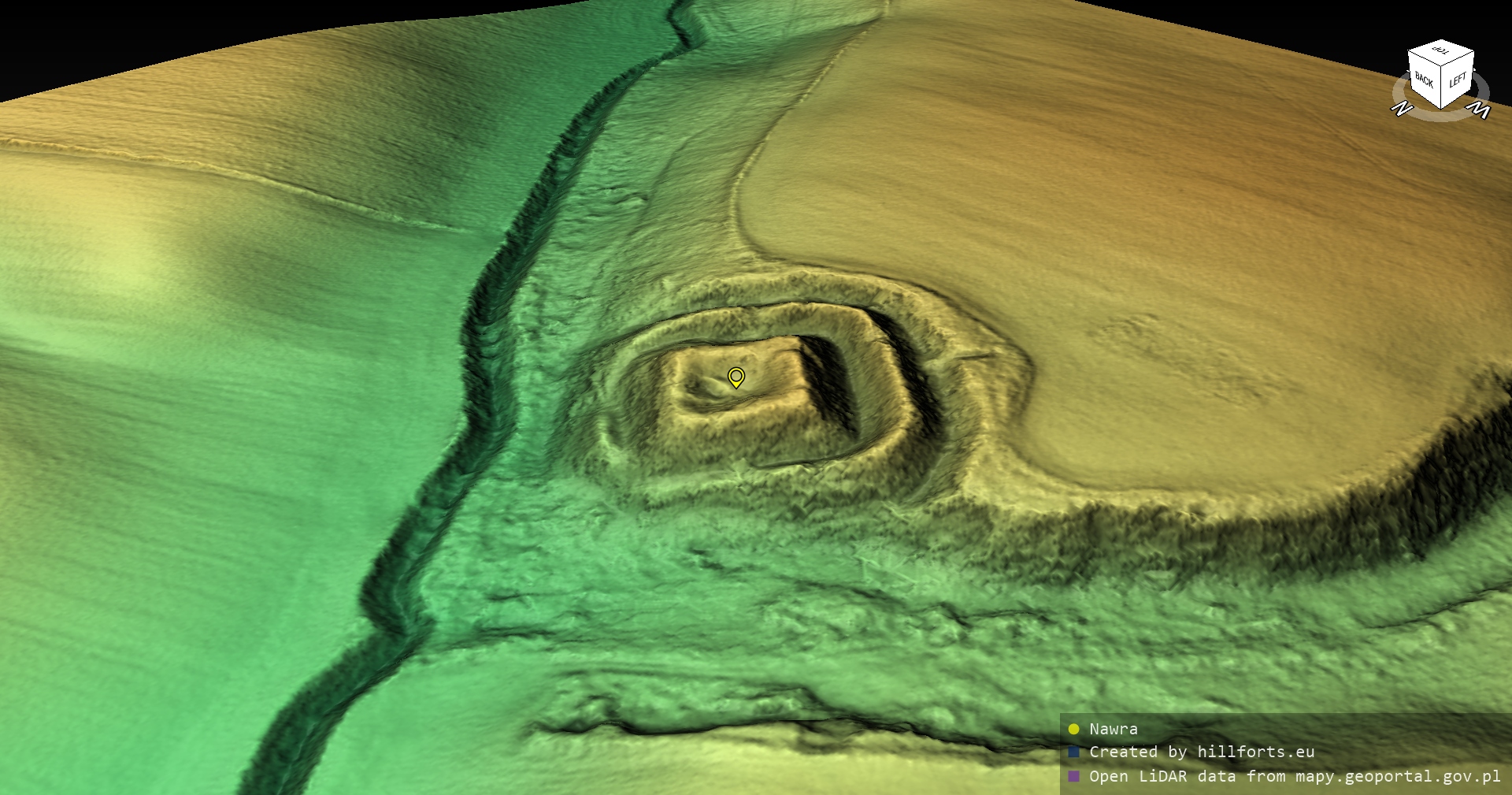Screen dimensions: 1512x795
Task: Click the N compass letter
Action: coord(1401,109)
